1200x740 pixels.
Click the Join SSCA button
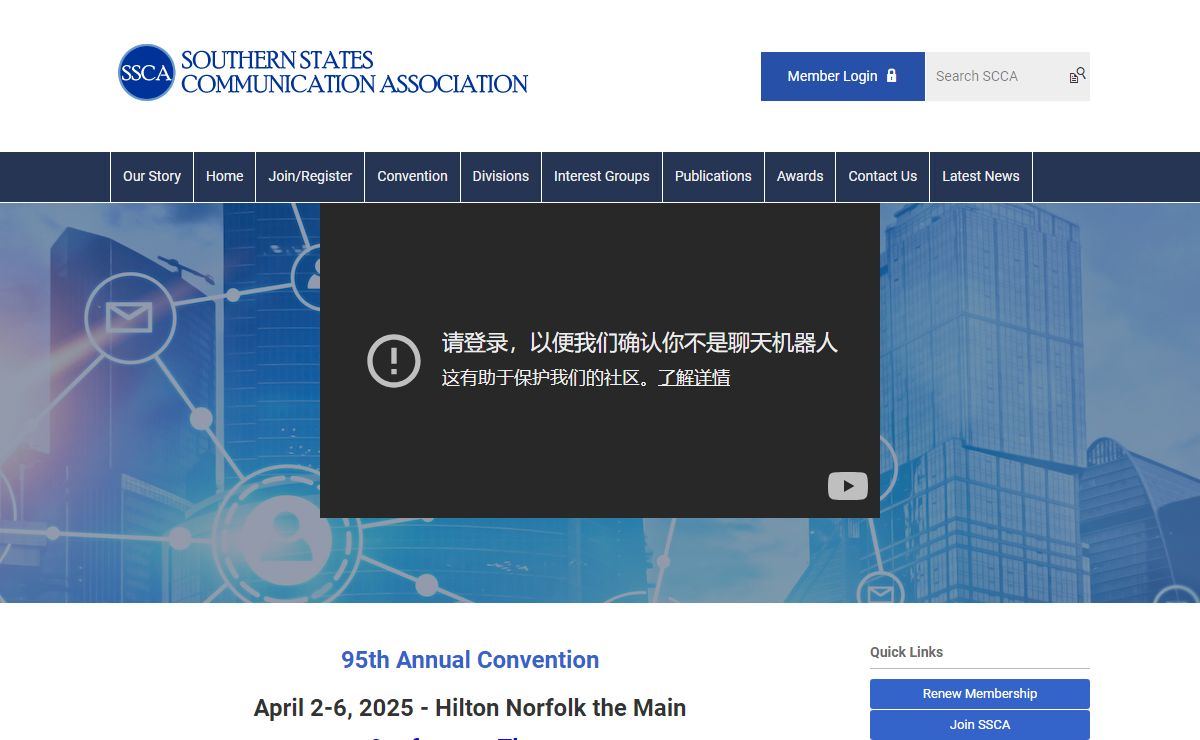point(980,725)
